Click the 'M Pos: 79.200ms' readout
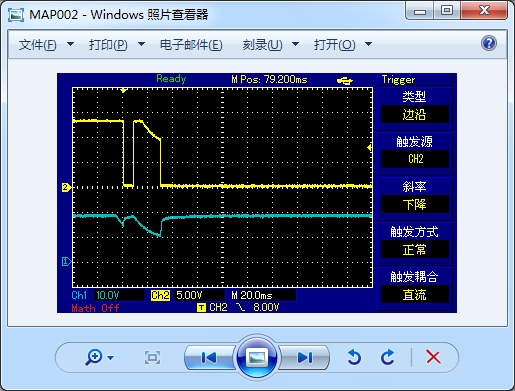The height and width of the screenshot is (391, 515). point(269,79)
